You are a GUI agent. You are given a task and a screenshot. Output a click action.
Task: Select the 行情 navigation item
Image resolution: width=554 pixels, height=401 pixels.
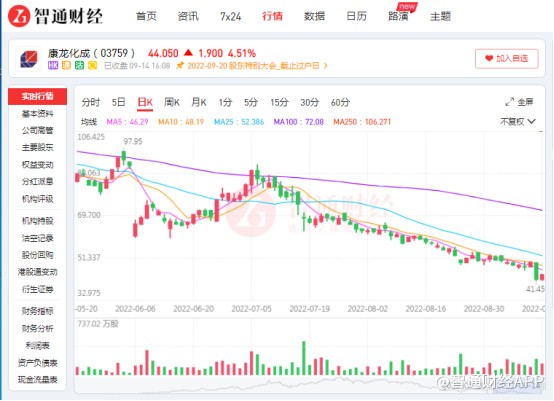(x=272, y=16)
